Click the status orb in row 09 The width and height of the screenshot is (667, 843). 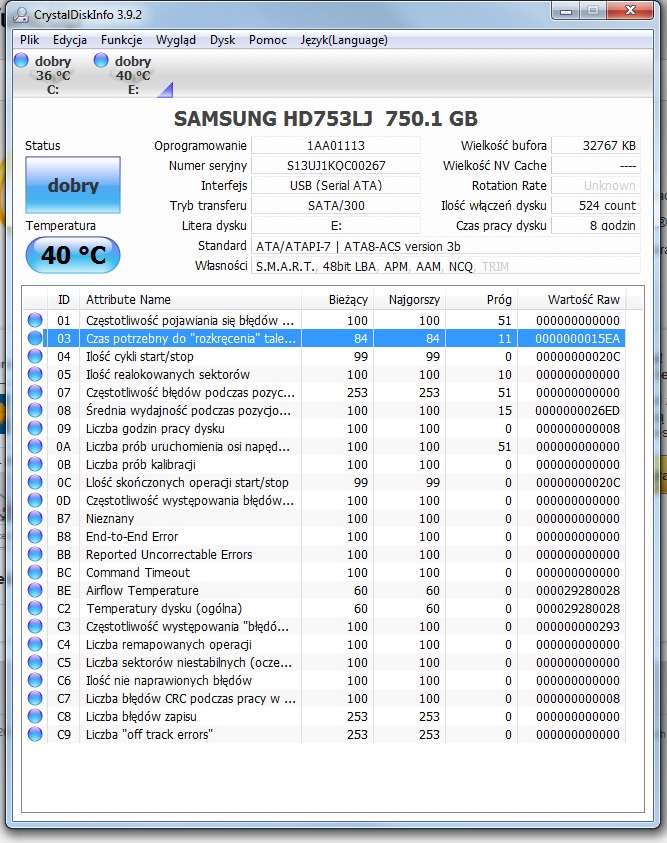point(35,428)
